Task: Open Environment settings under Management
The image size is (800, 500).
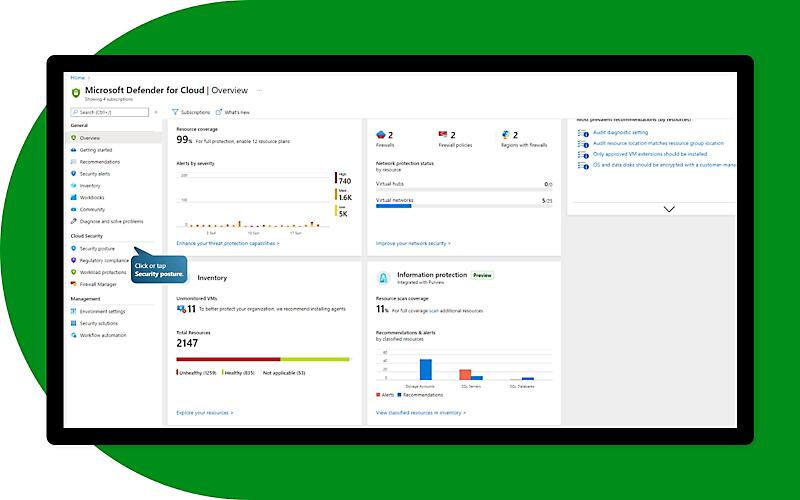Action: click(102, 311)
